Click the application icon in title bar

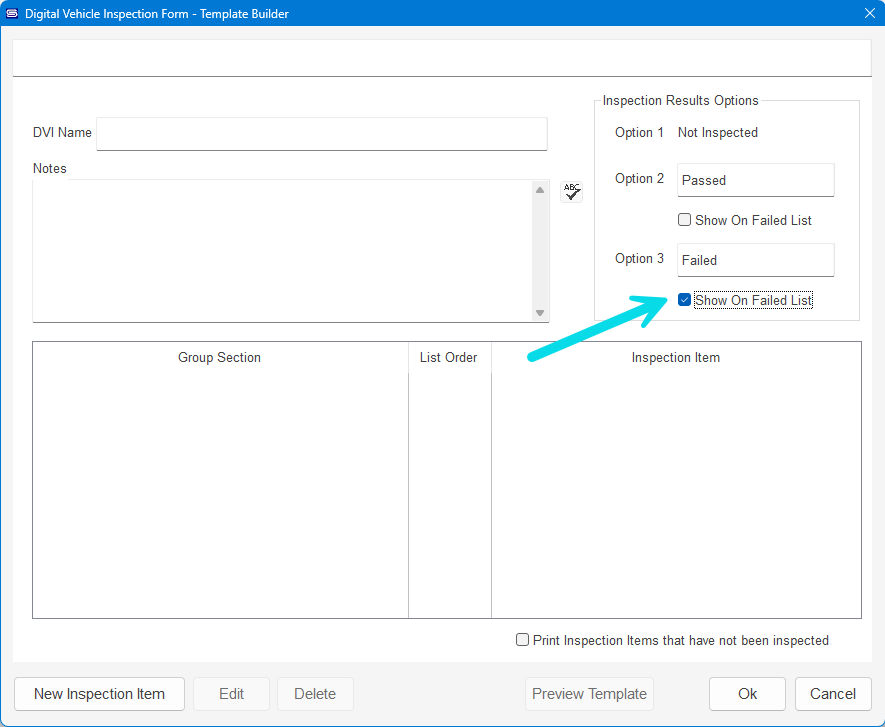coord(13,14)
